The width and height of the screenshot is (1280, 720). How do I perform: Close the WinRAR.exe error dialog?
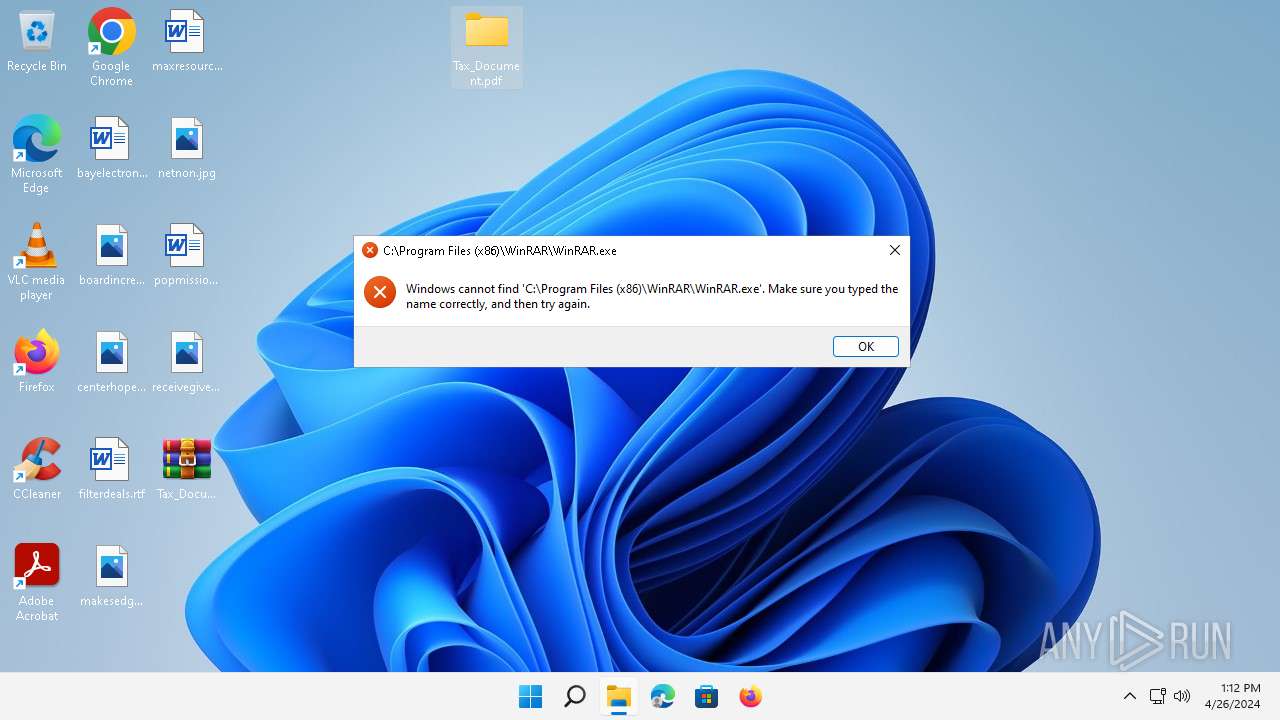[x=895, y=250]
